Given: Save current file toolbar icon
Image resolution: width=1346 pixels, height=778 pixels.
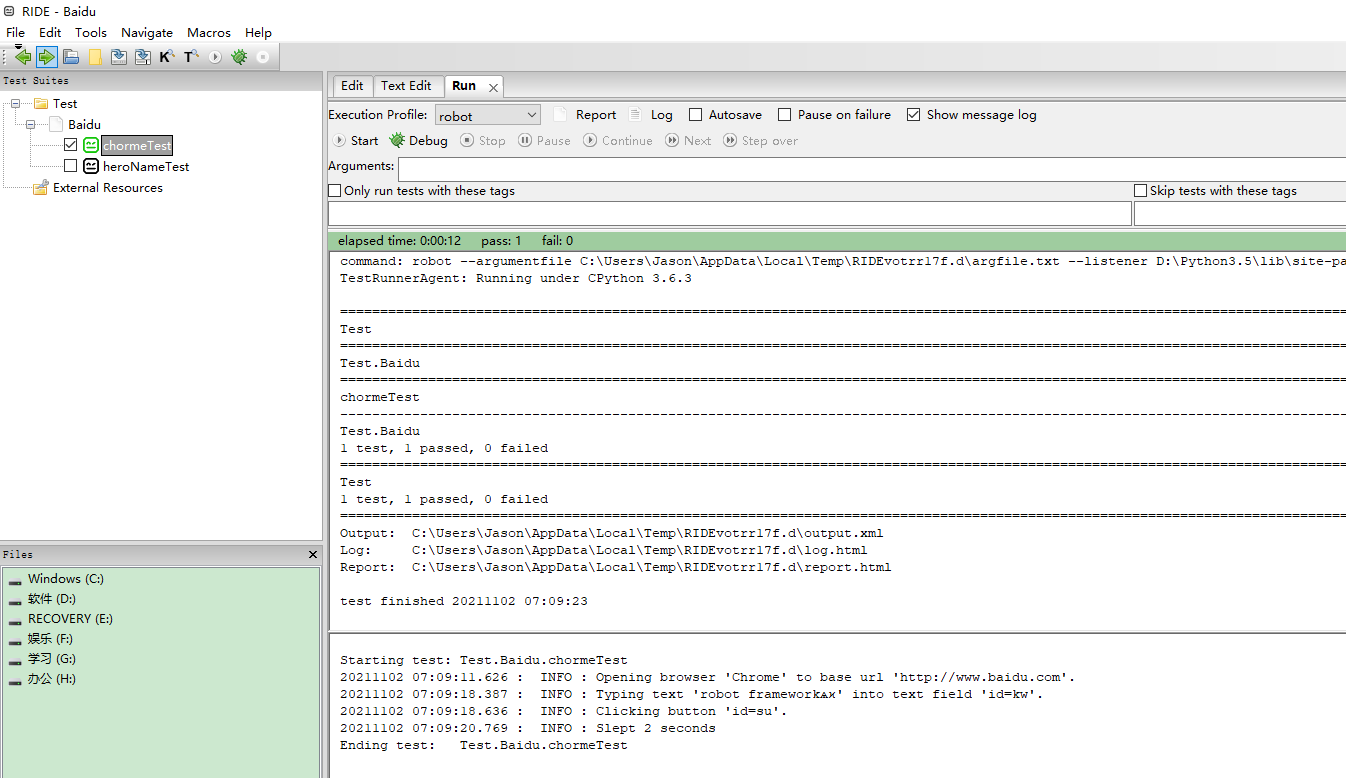Looking at the screenshot, I should (119, 57).
